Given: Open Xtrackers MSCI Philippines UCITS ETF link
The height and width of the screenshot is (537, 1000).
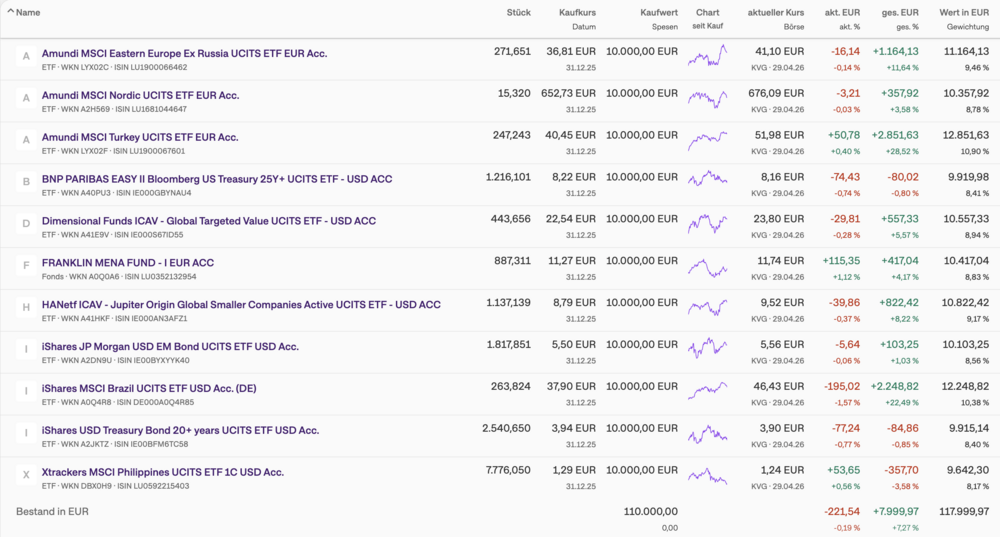Looking at the screenshot, I should pos(163,473).
